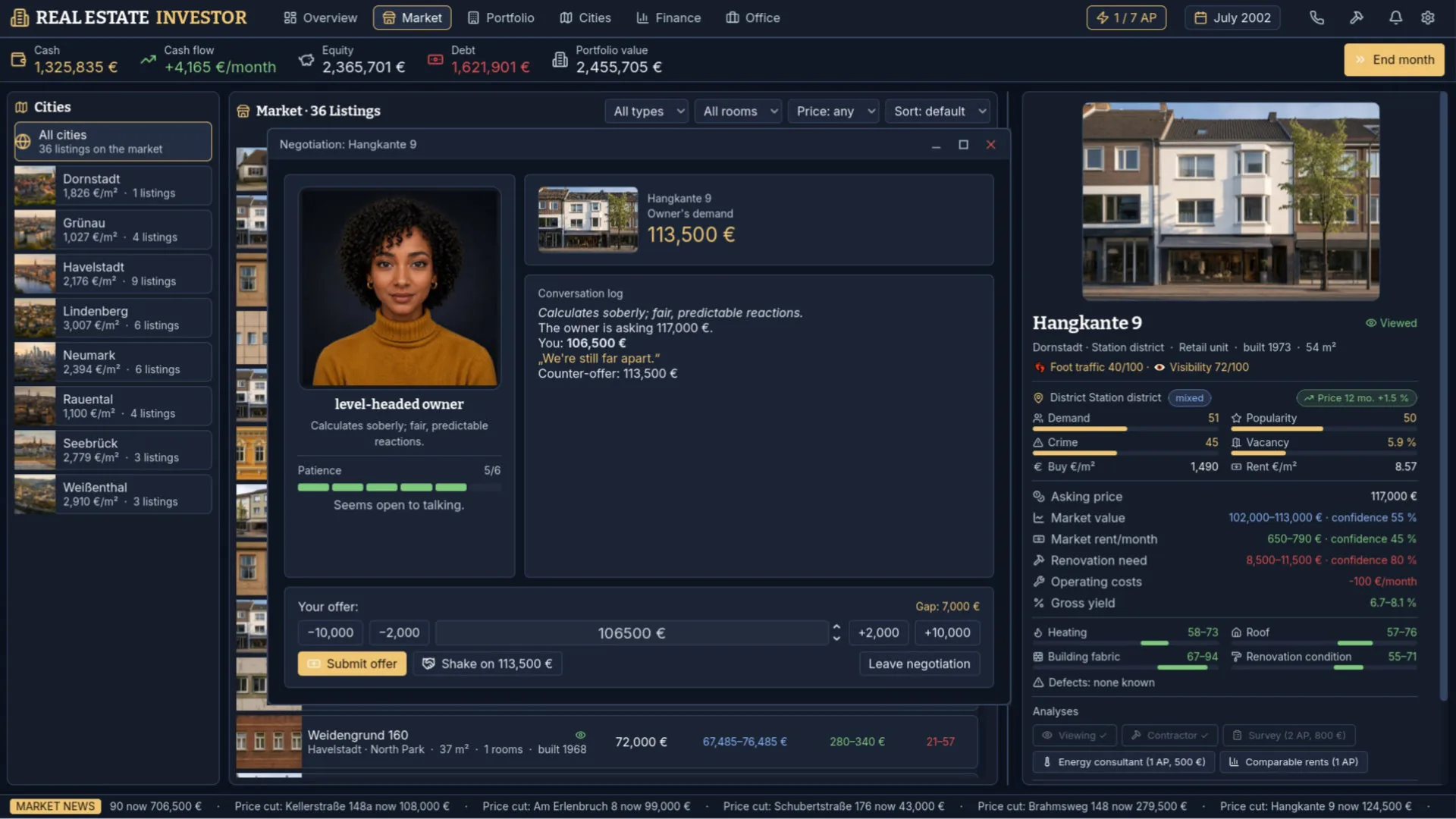Click the Defects warning icon
Viewport: 1456px width, 819px height.
pos(1038,682)
